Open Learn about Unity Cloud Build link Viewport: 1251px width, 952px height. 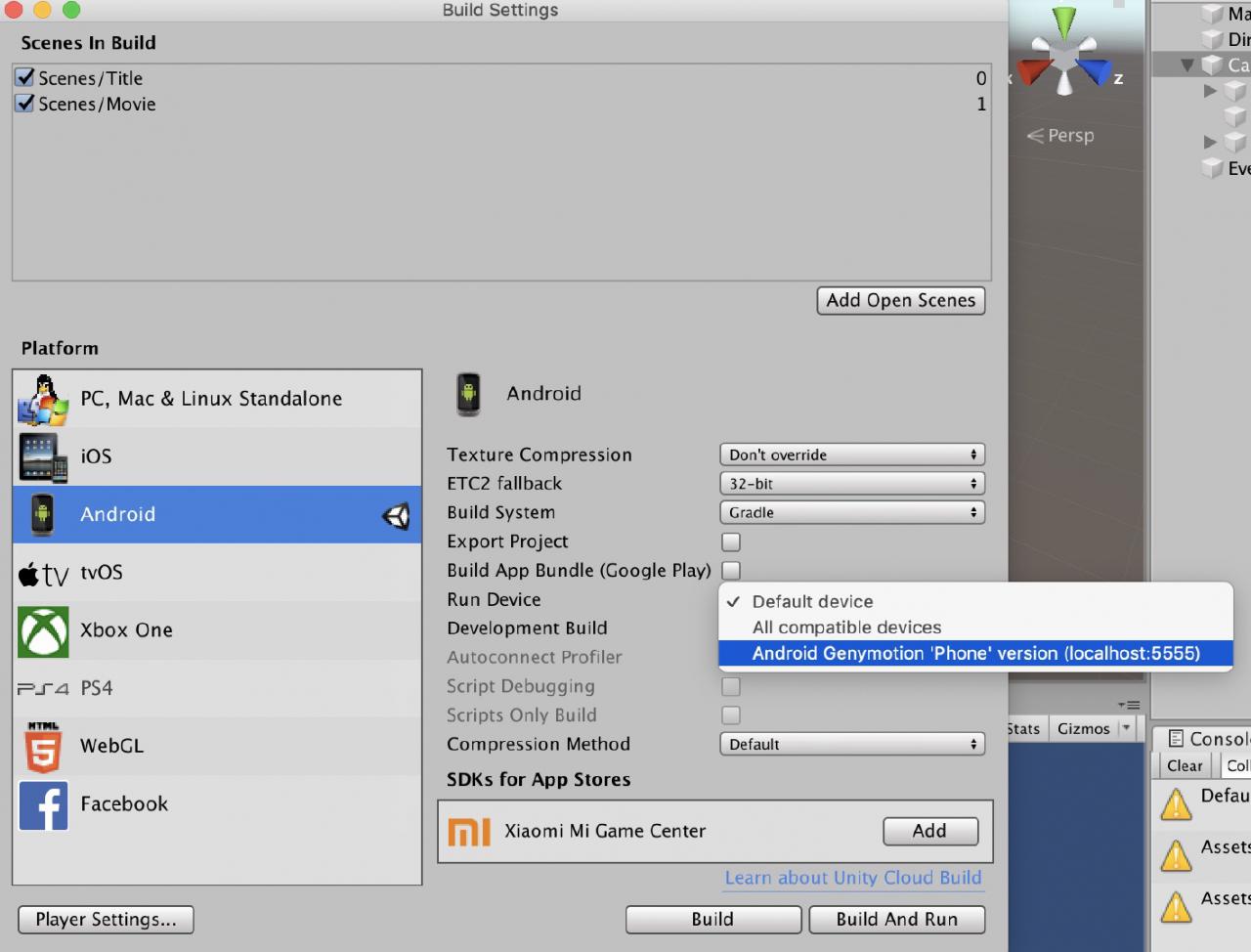853,878
